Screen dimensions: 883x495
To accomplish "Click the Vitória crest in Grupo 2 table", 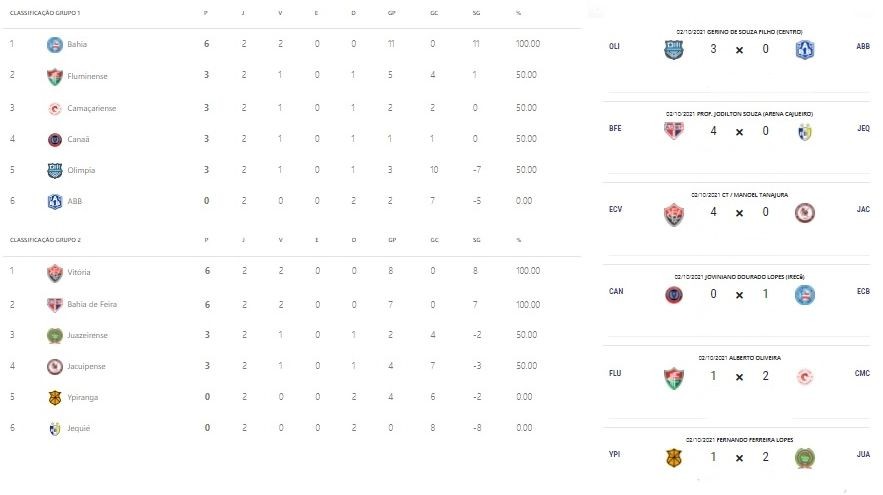I will pyautogui.click(x=55, y=273).
